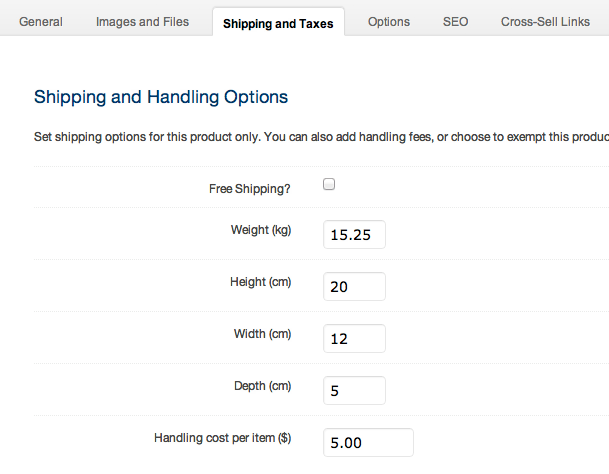Click the Handling cost per item field
The width and height of the screenshot is (609, 474).
[x=368, y=443]
